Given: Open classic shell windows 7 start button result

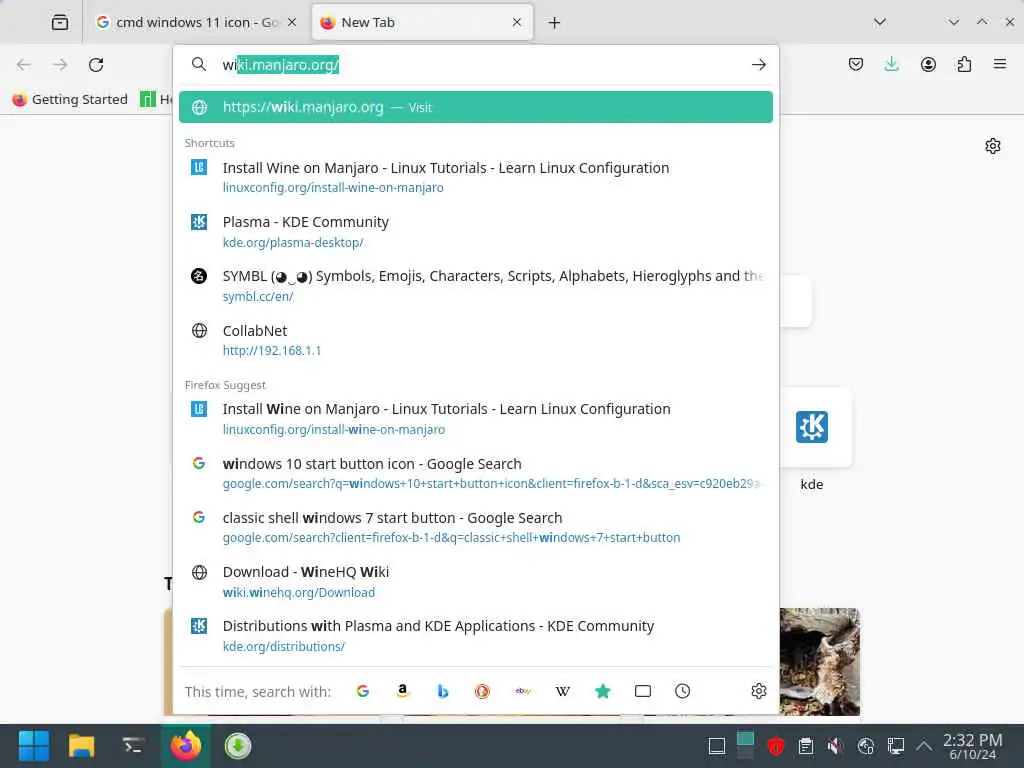Looking at the screenshot, I should [x=475, y=527].
